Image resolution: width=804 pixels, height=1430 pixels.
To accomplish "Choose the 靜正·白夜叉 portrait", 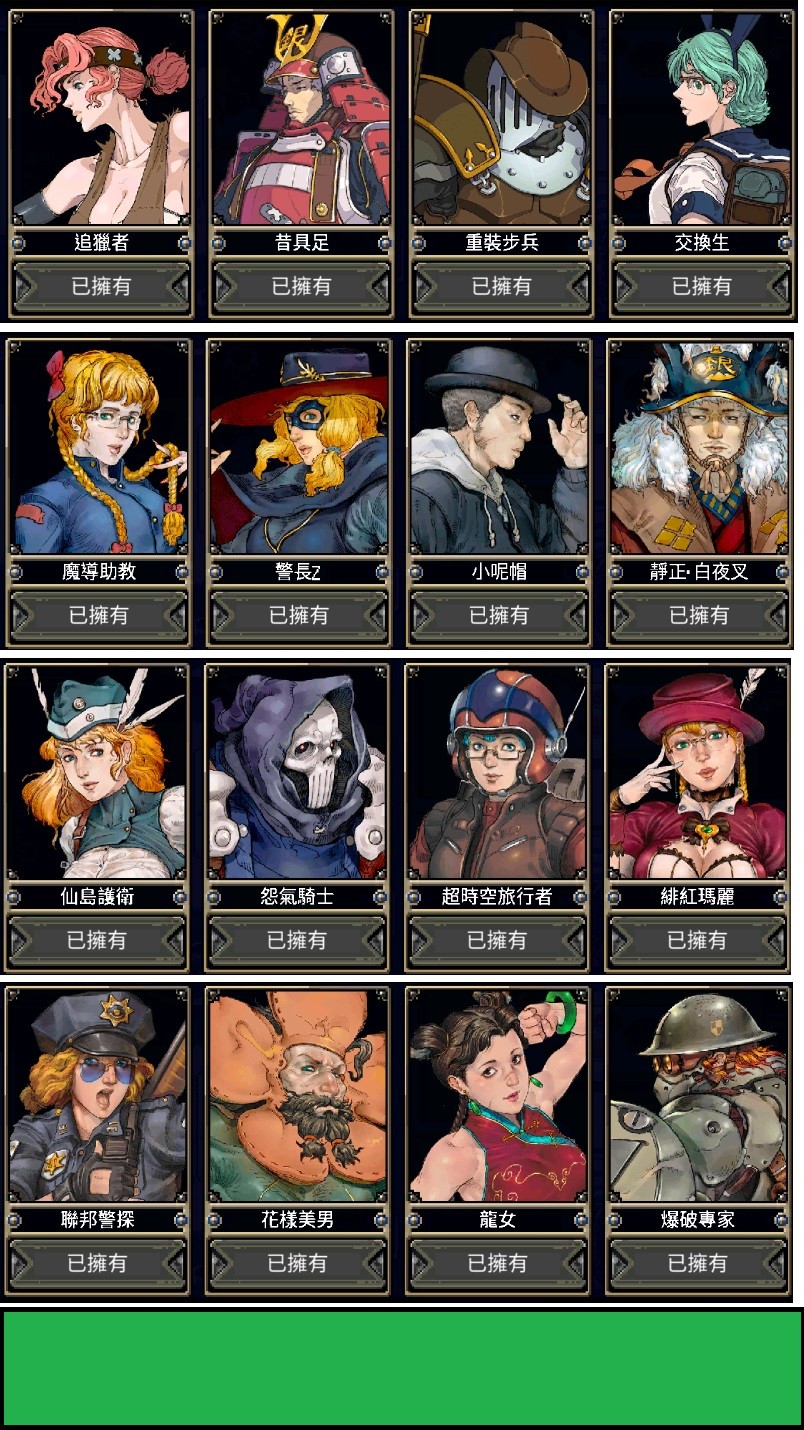I will pos(698,448).
